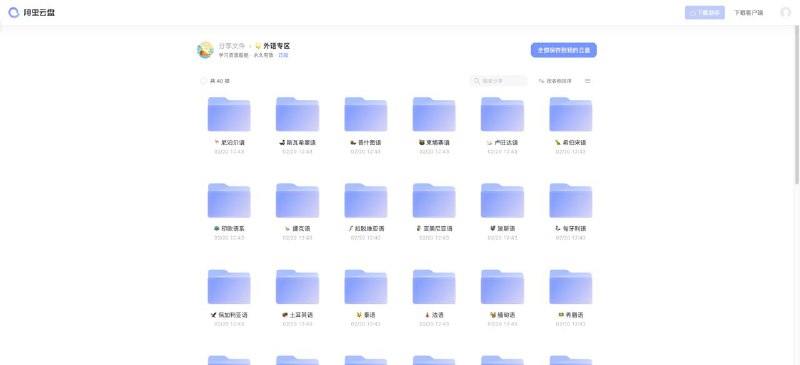
Task: Click the 阿里云盘 logo
Action: [x=32, y=13]
